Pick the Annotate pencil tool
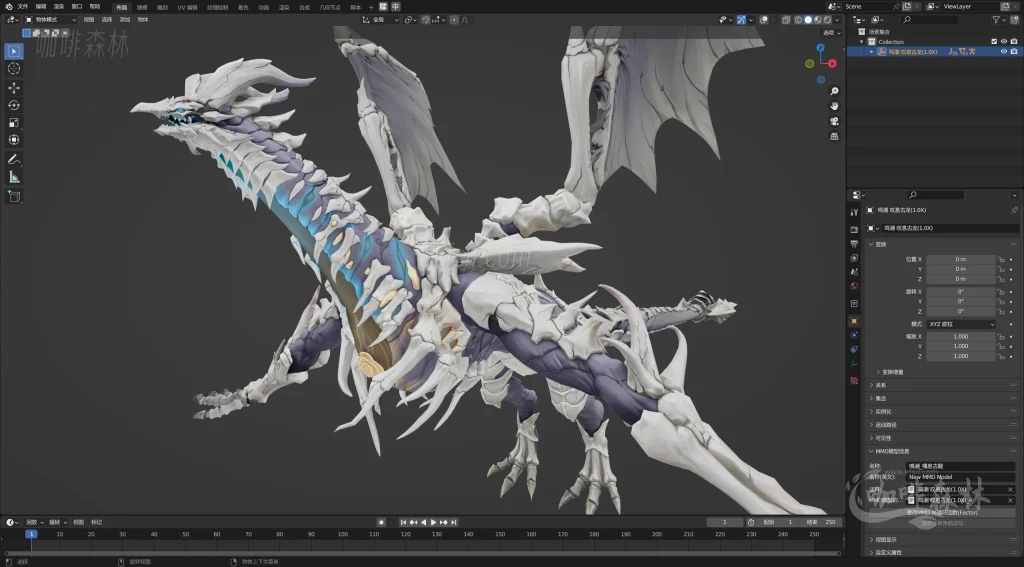The height and width of the screenshot is (567, 1024). click(x=14, y=159)
